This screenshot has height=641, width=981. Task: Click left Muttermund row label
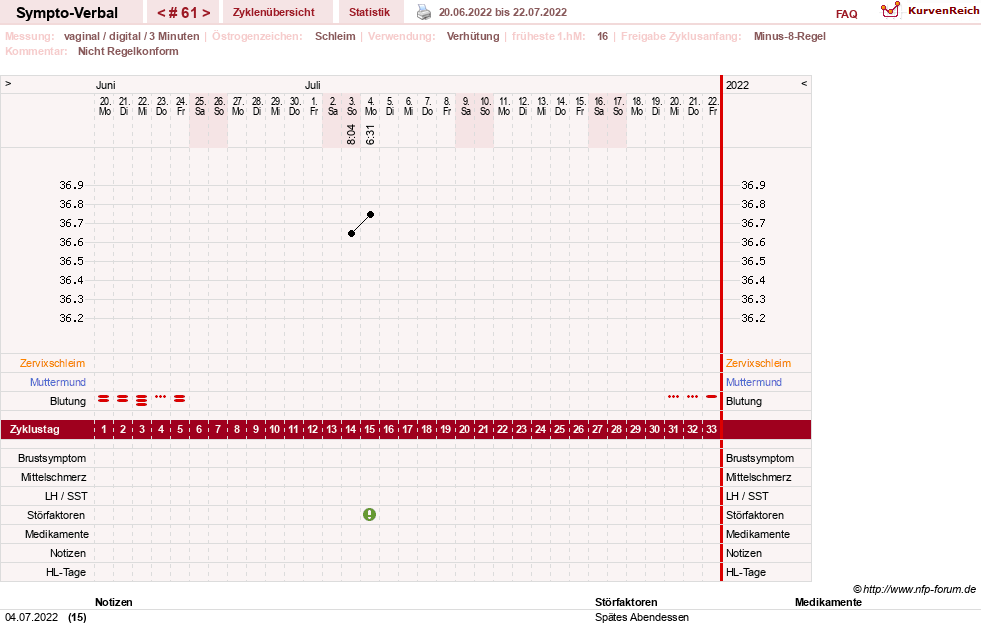[58, 382]
